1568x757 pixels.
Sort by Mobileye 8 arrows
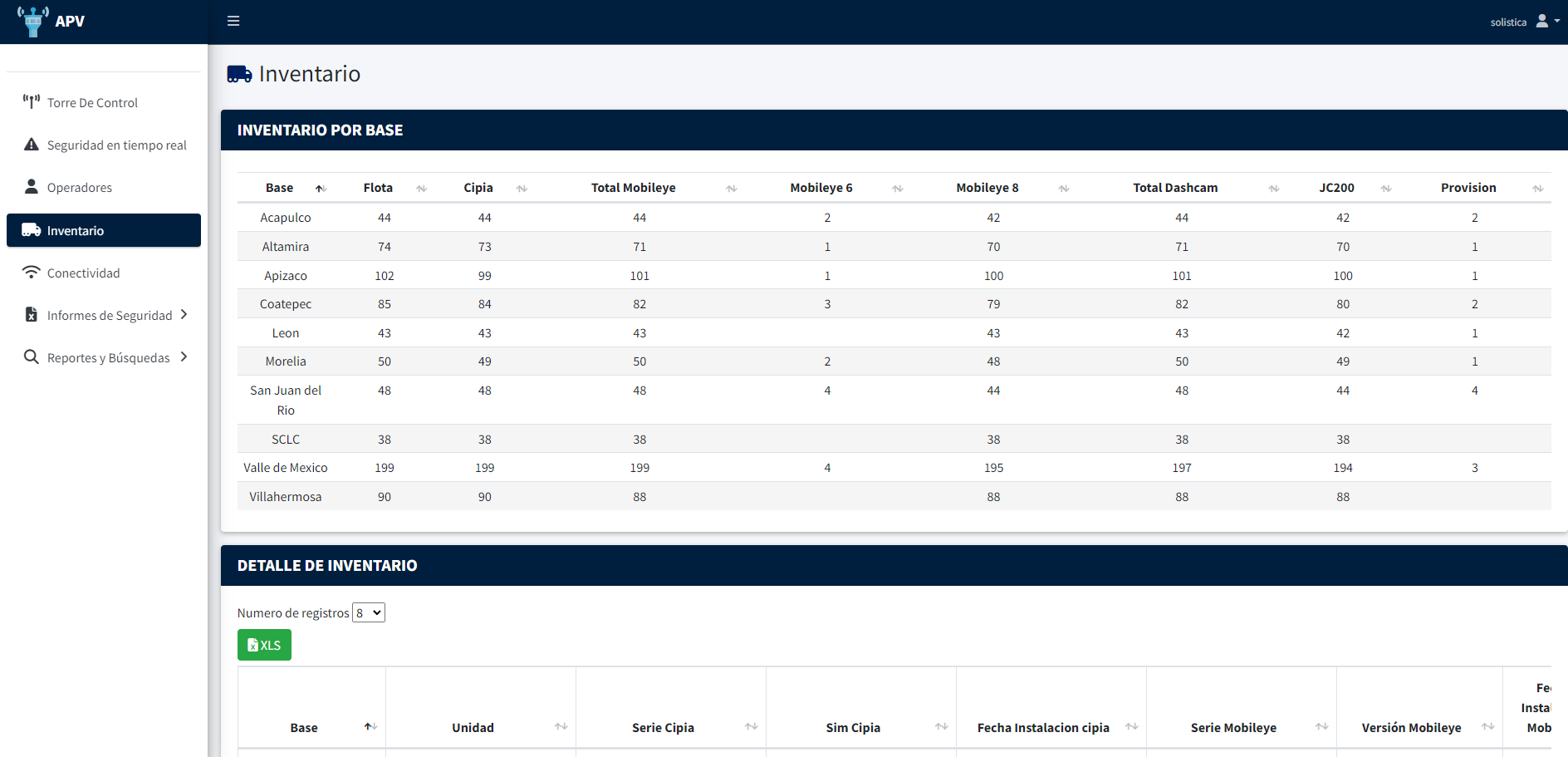1064,189
